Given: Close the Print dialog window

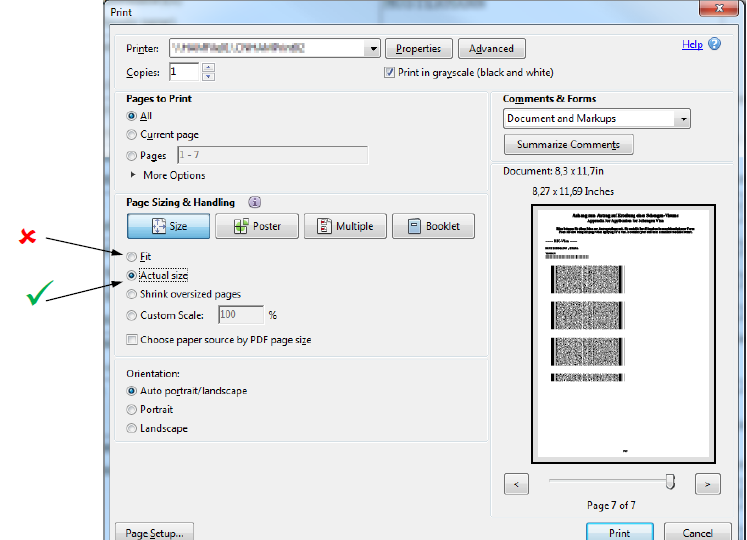Looking at the screenshot, I should coord(721,9).
